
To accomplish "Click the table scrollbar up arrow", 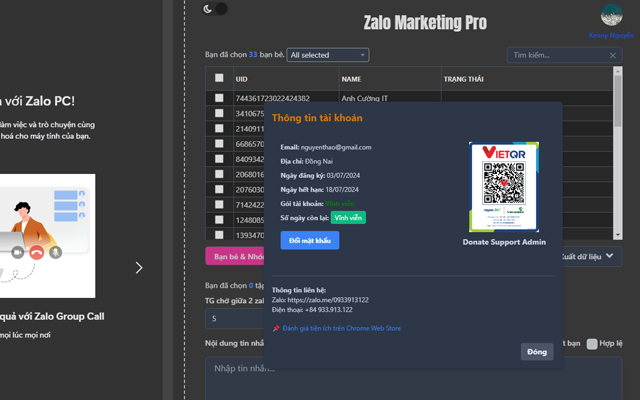I will pos(618,71).
